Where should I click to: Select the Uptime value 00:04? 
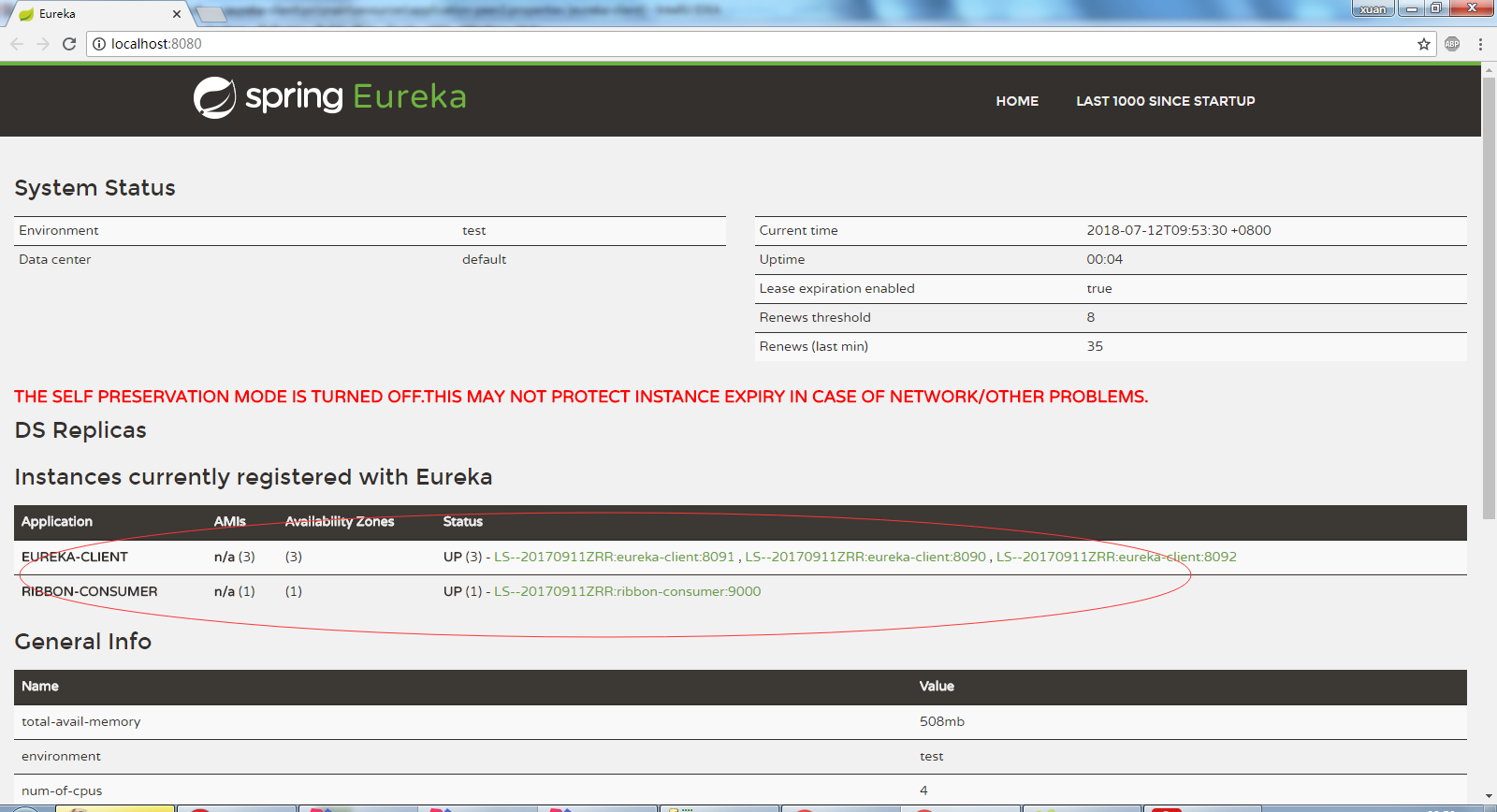pos(1105,259)
